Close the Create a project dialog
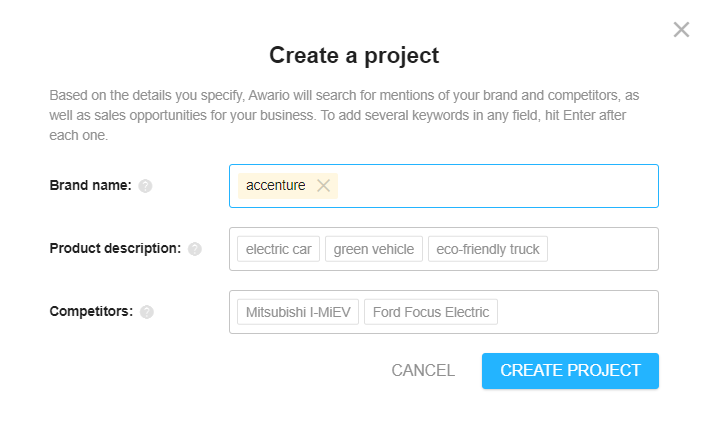This screenshot has height=432, width=709. [x=681, y=30]
